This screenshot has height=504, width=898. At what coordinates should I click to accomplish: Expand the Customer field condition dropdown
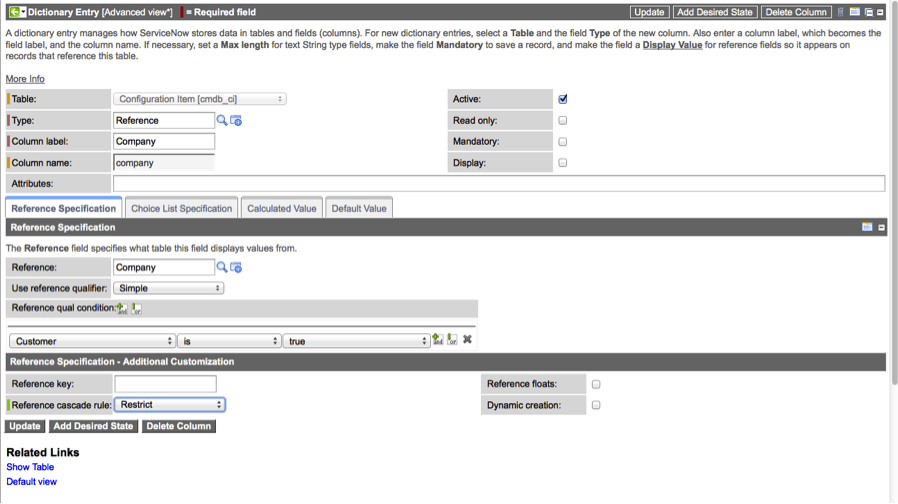click(93, 341)
